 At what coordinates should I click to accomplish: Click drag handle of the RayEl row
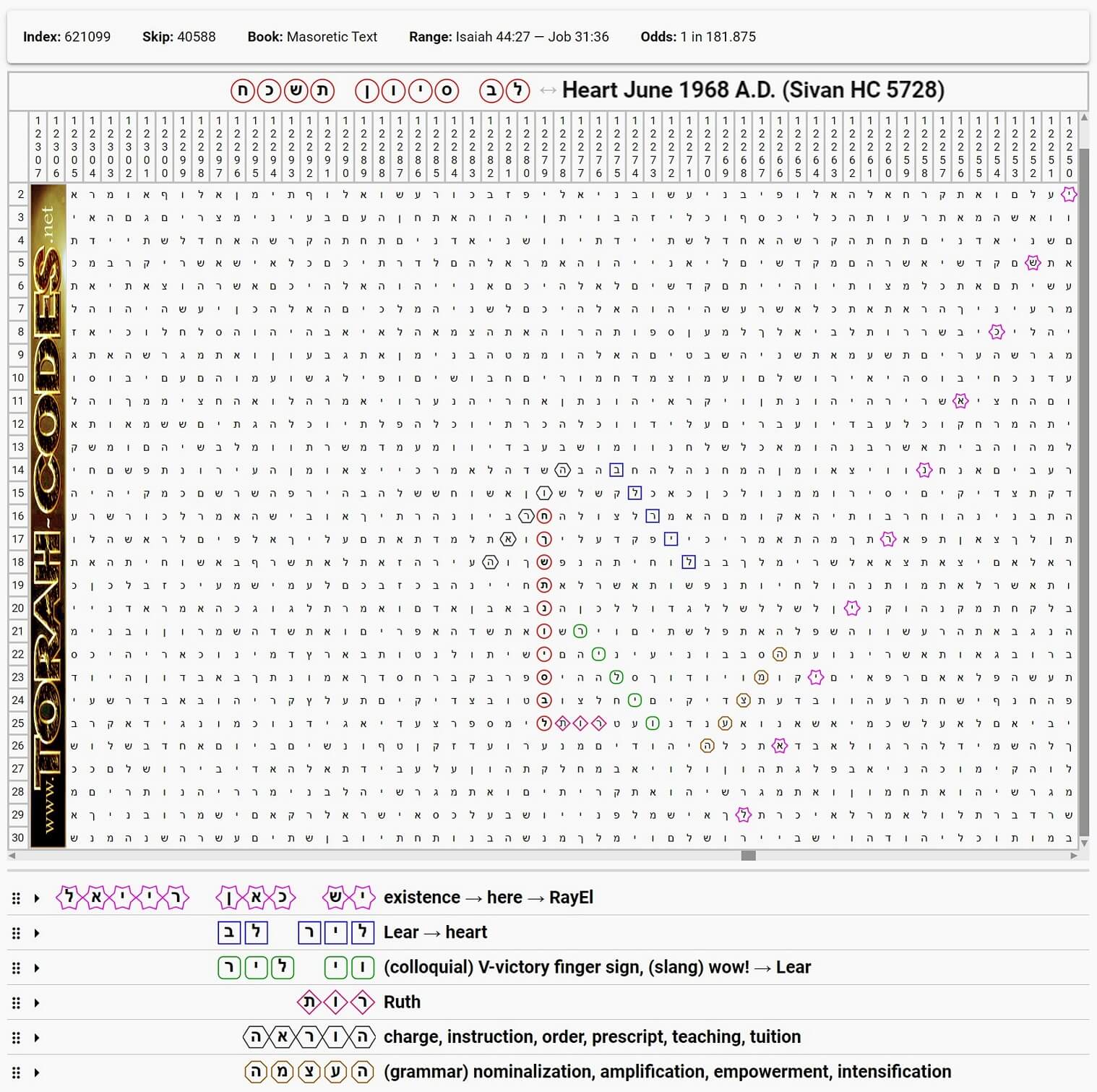(16, 898)
